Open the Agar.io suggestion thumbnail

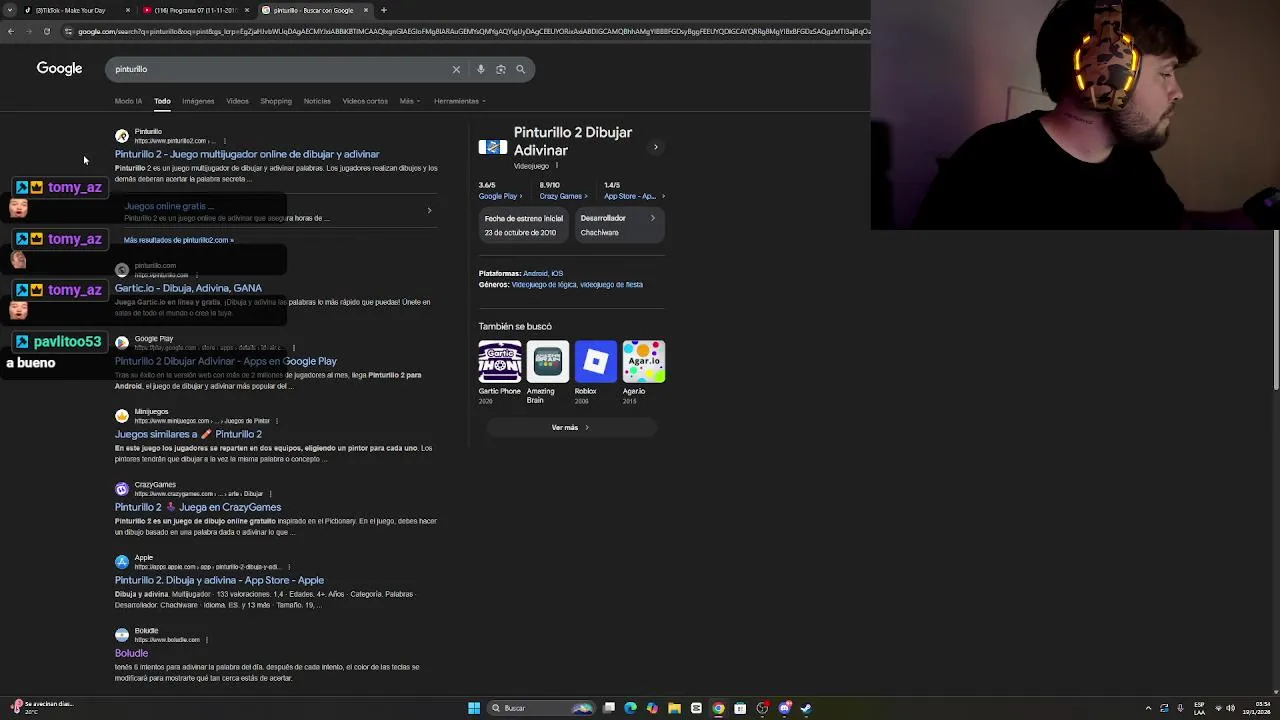click(x=644, y=362)
